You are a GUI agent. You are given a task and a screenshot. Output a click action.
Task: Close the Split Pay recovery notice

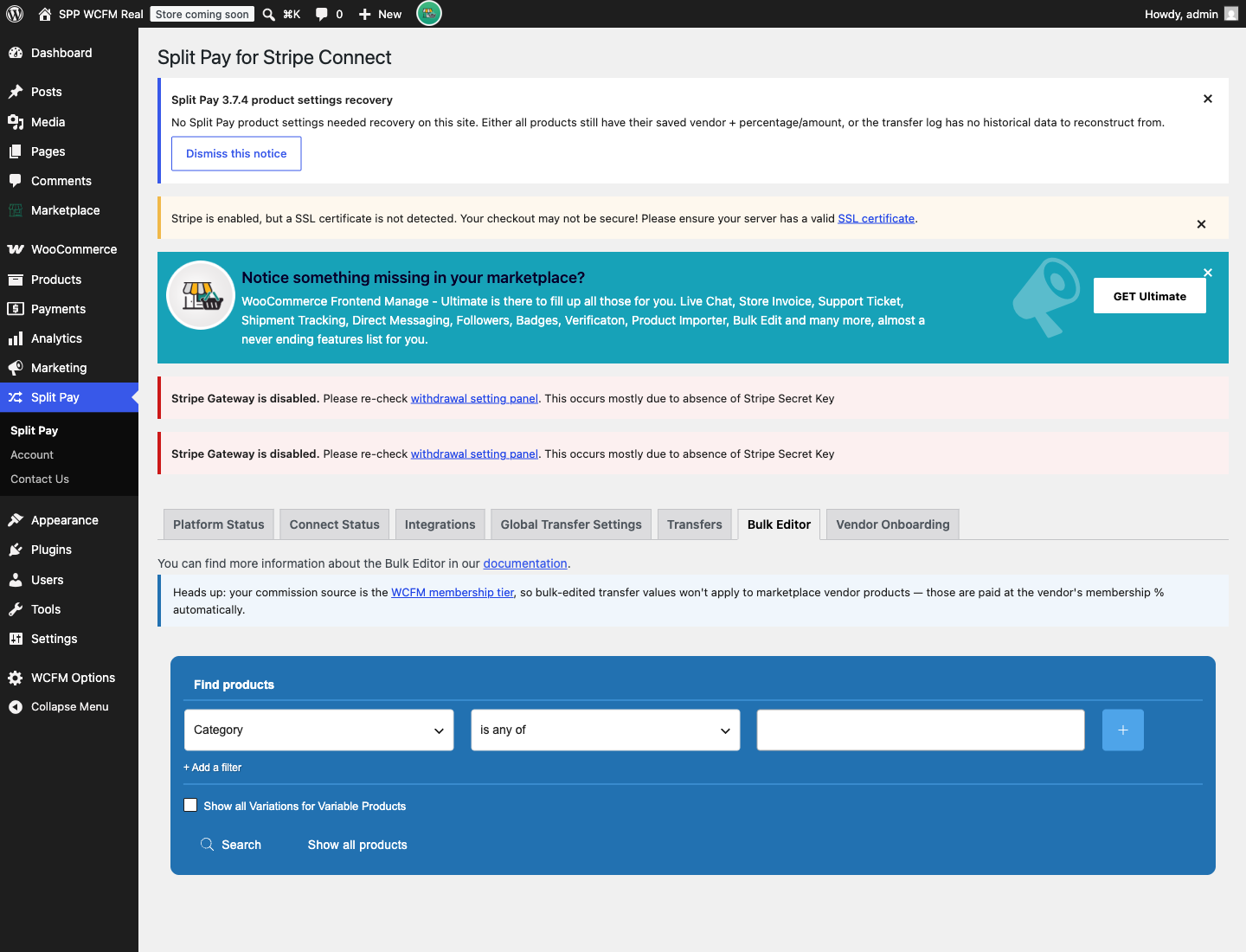click(x=1208, y=99)
